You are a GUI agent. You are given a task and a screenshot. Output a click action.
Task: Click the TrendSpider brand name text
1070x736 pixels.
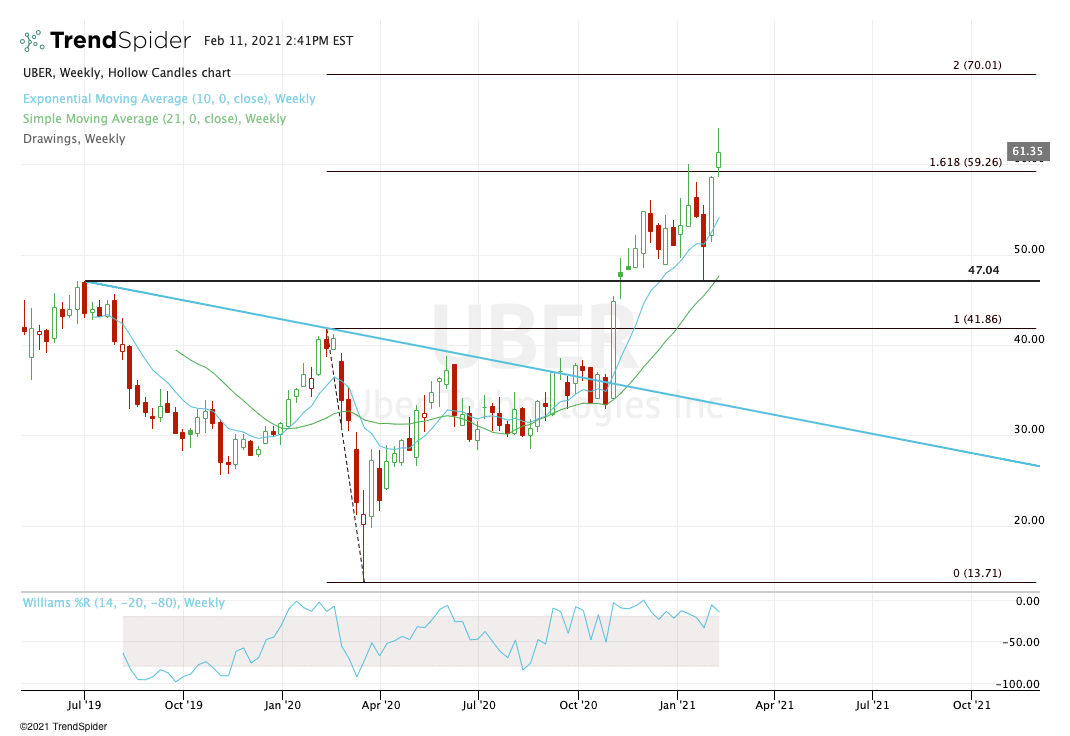pos(120,40)
